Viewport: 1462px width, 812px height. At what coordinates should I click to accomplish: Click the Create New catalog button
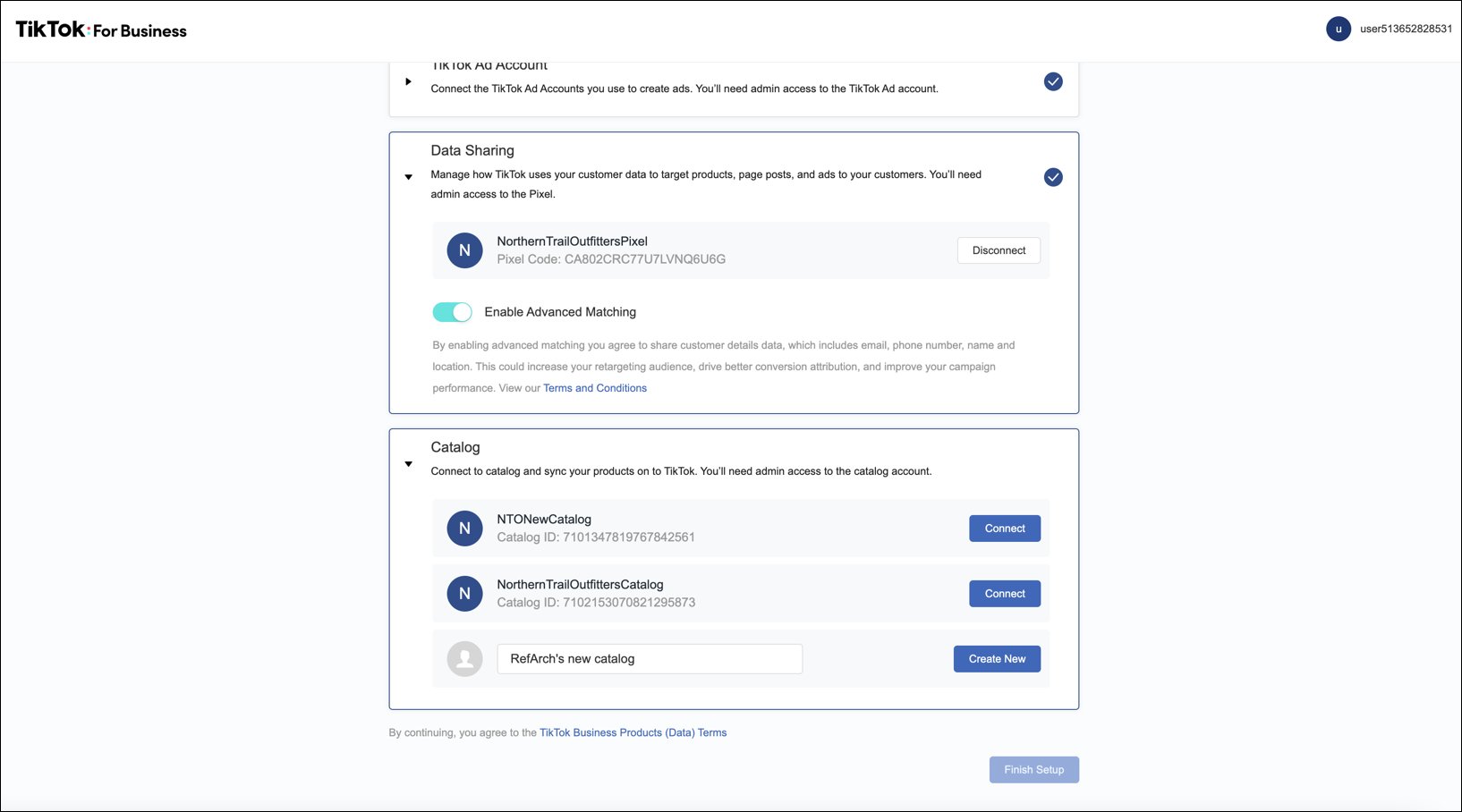[x=997, y=659]
